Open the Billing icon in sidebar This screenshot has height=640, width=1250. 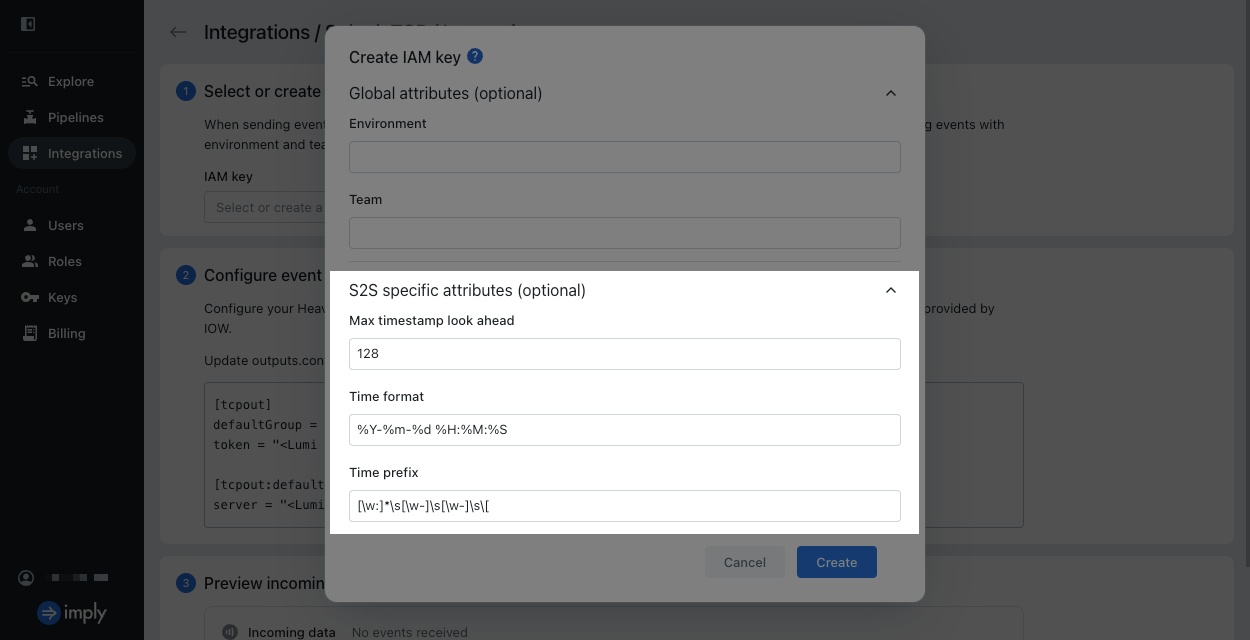point(29,333)
